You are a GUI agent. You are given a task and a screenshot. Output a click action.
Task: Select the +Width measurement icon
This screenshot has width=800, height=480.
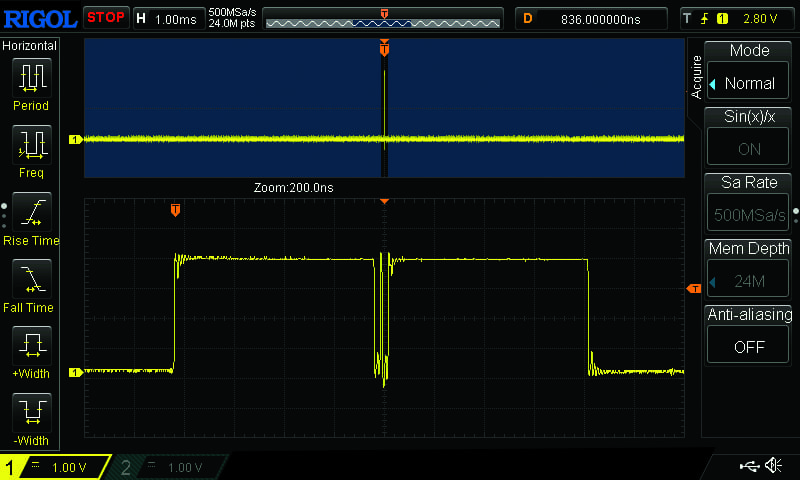coord(31,346)
